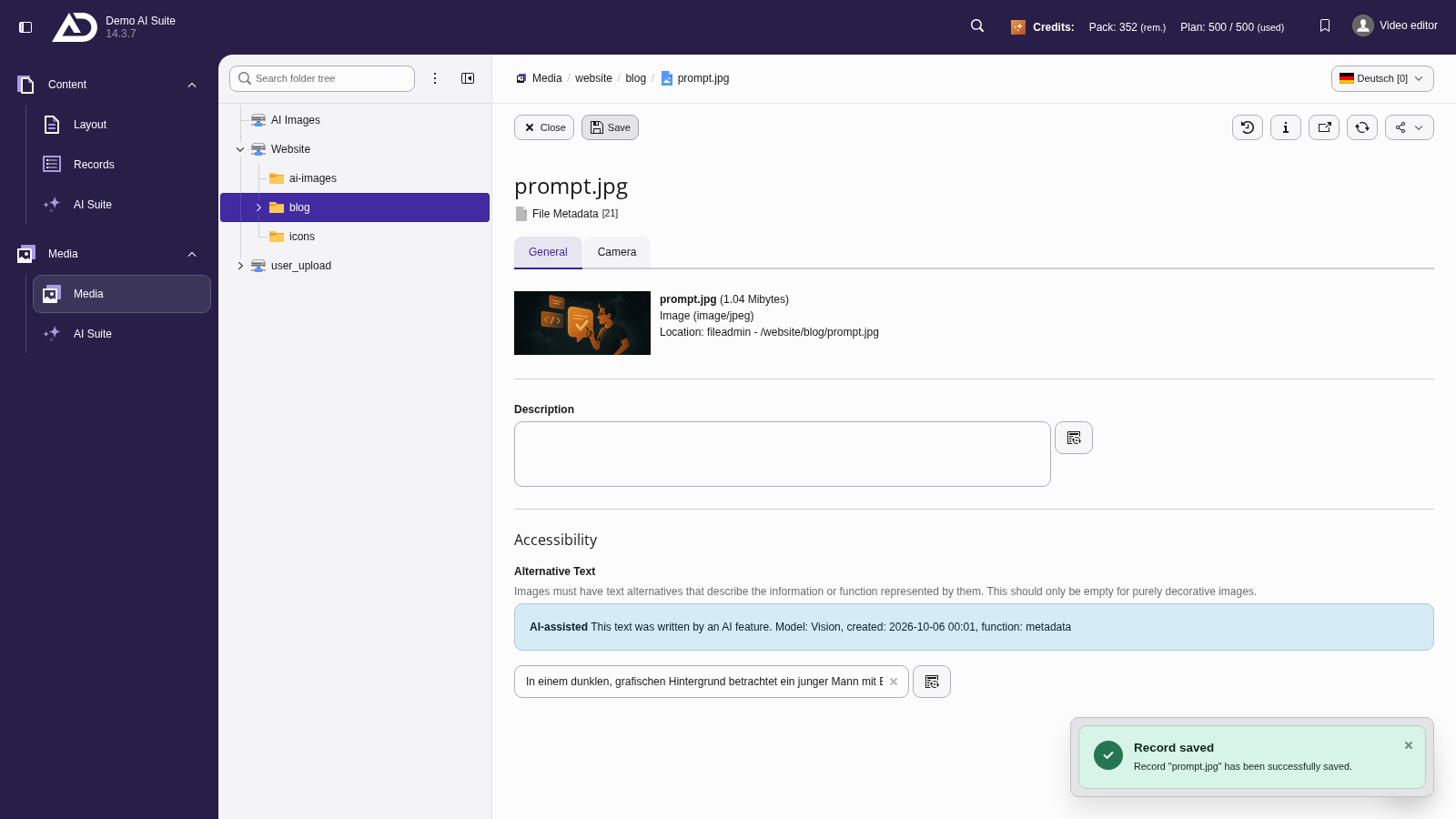Collapse the Content module group
This screenshot has height=819, width=1456.
(x=192, y=85)
